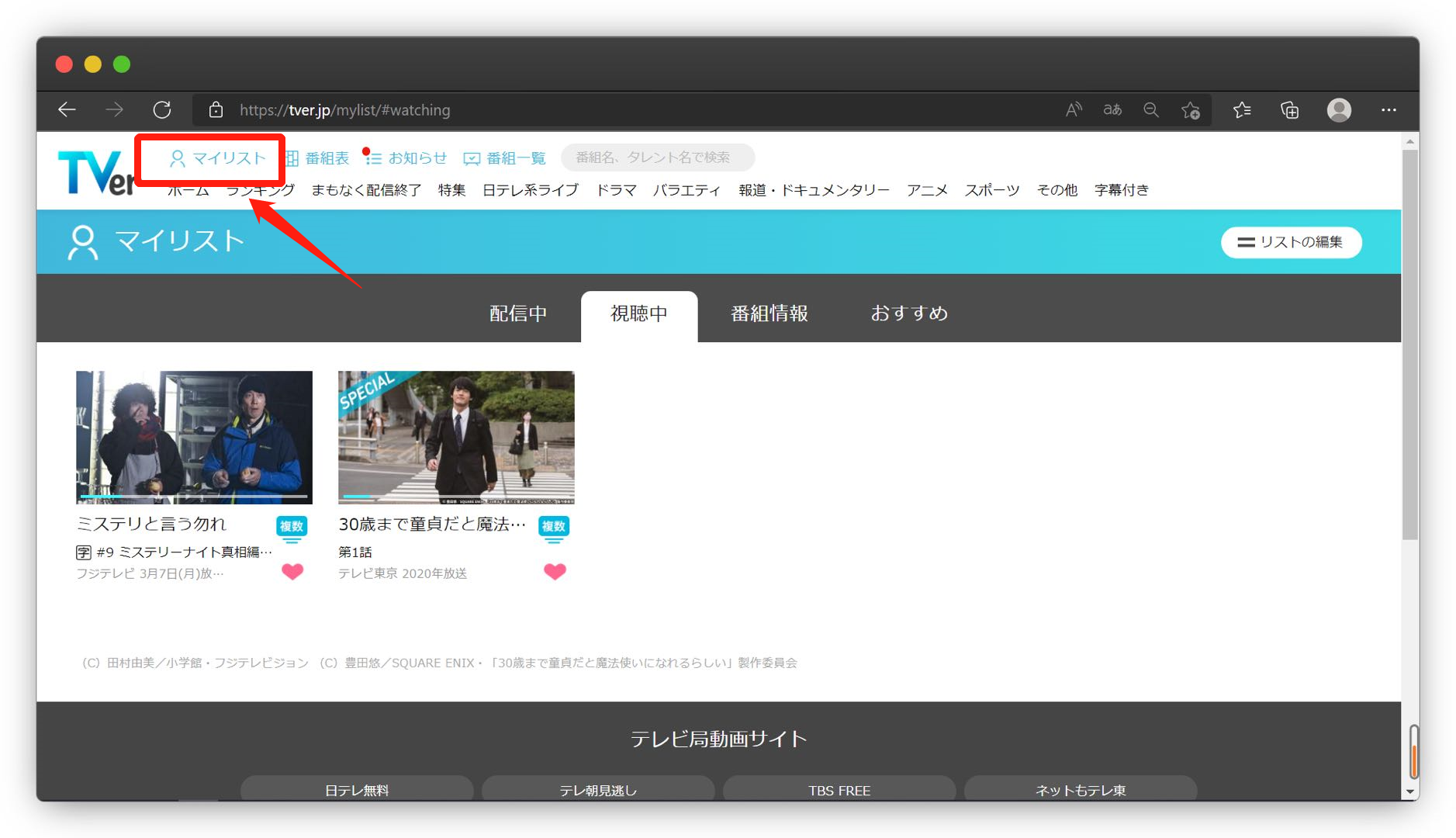Click 複数 badge on ミステリと言う勿れ
Viewport: 1456px width, 838px height.
tap(292, 528)
